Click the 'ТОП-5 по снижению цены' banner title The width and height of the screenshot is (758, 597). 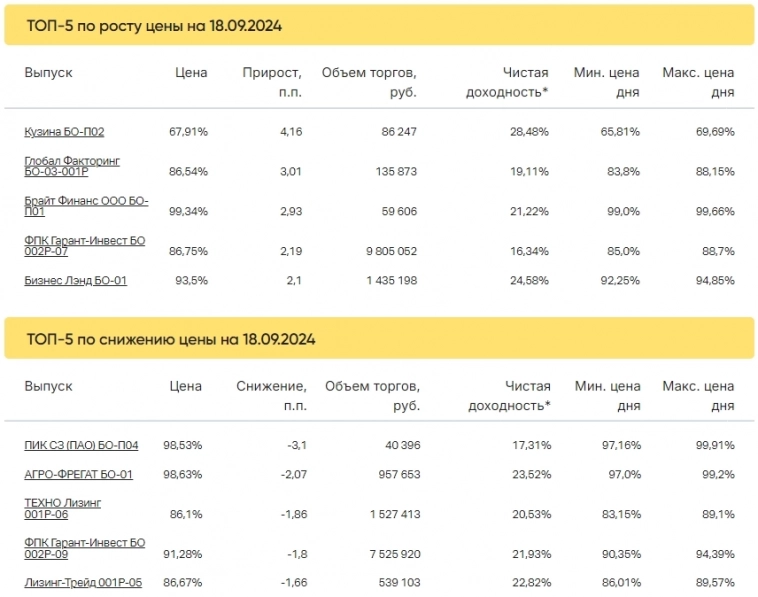(170, 339)
